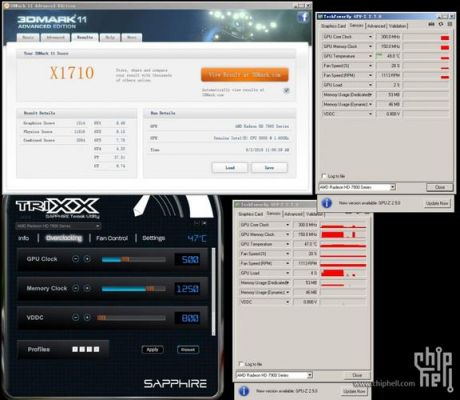460x400 pixels.
Task: Open the Advanced tab in the upper GPU-Z window
Action: point(376,26)
